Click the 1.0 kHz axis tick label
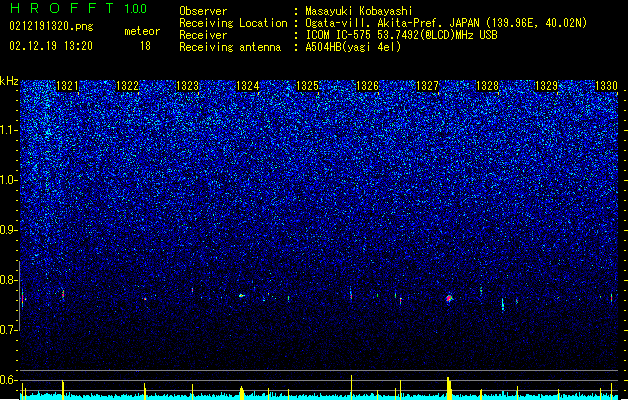The height and width of the screenshot is (400, 629). (9, 180)
